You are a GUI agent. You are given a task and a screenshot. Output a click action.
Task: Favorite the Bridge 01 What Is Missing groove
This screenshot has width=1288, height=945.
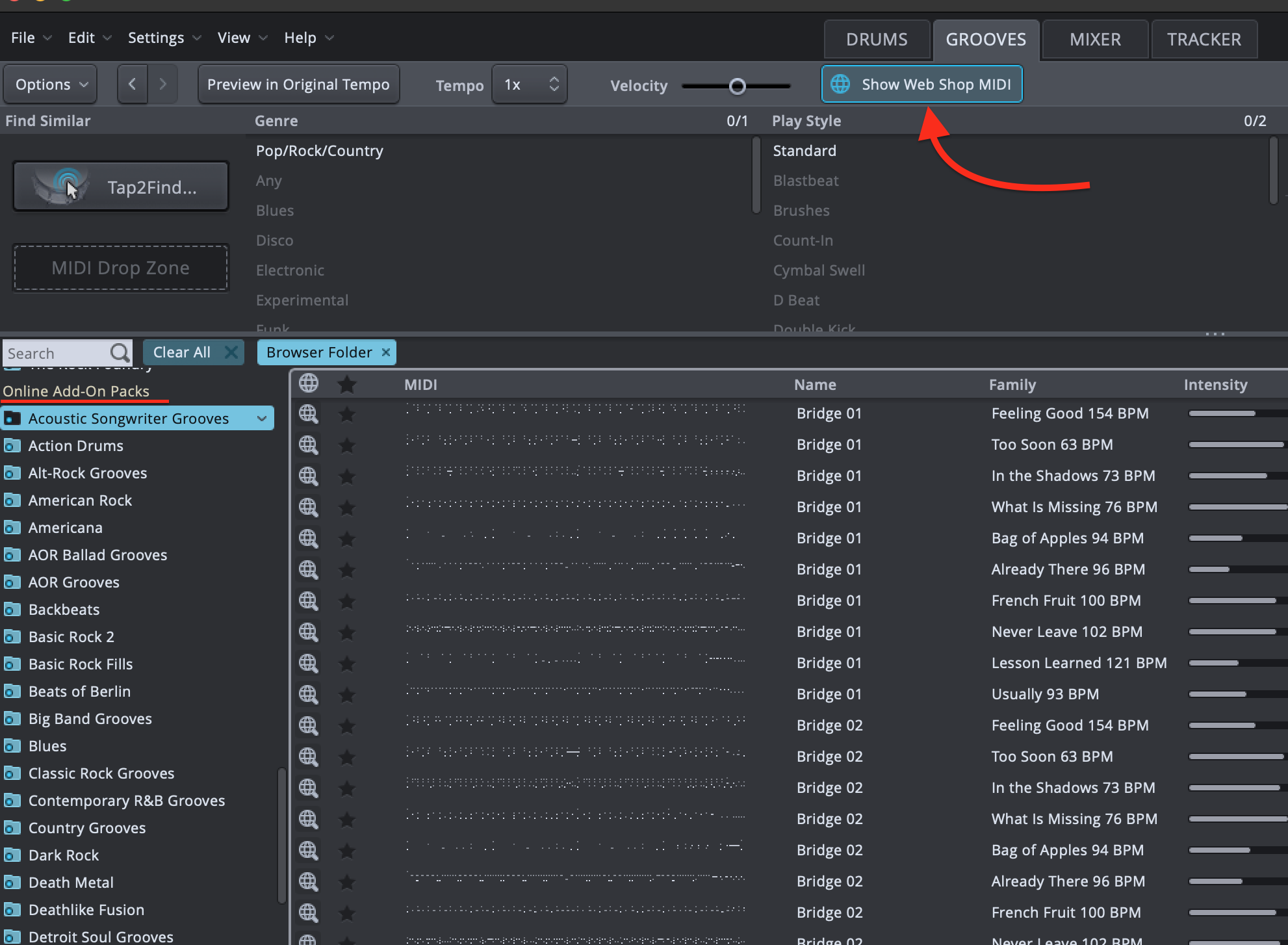[x=347, y=507]
